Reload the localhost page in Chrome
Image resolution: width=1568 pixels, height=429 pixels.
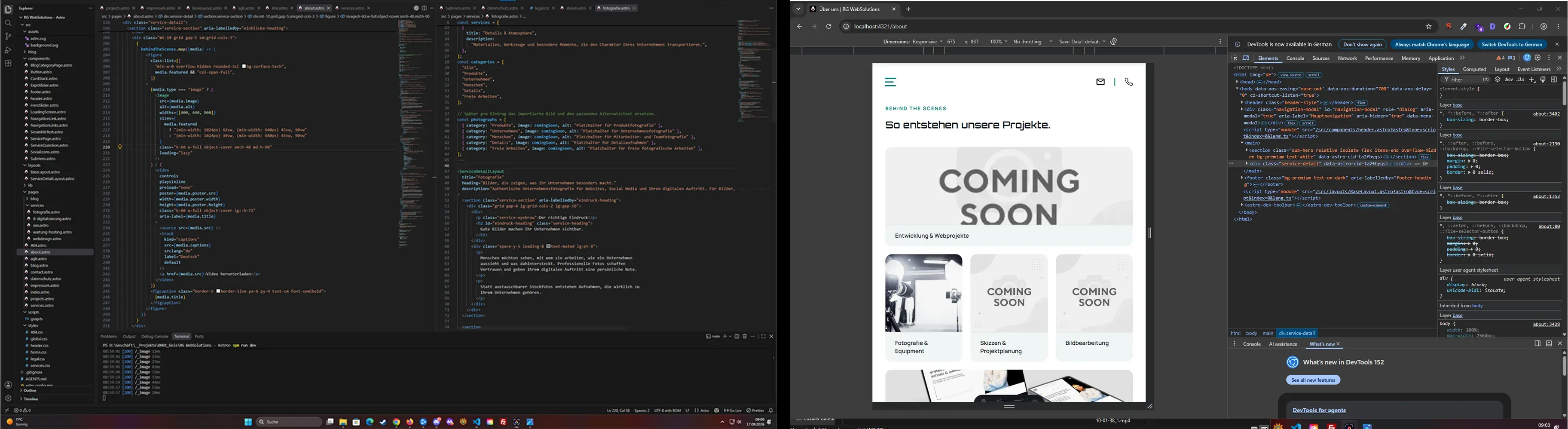tap(828, 27)
